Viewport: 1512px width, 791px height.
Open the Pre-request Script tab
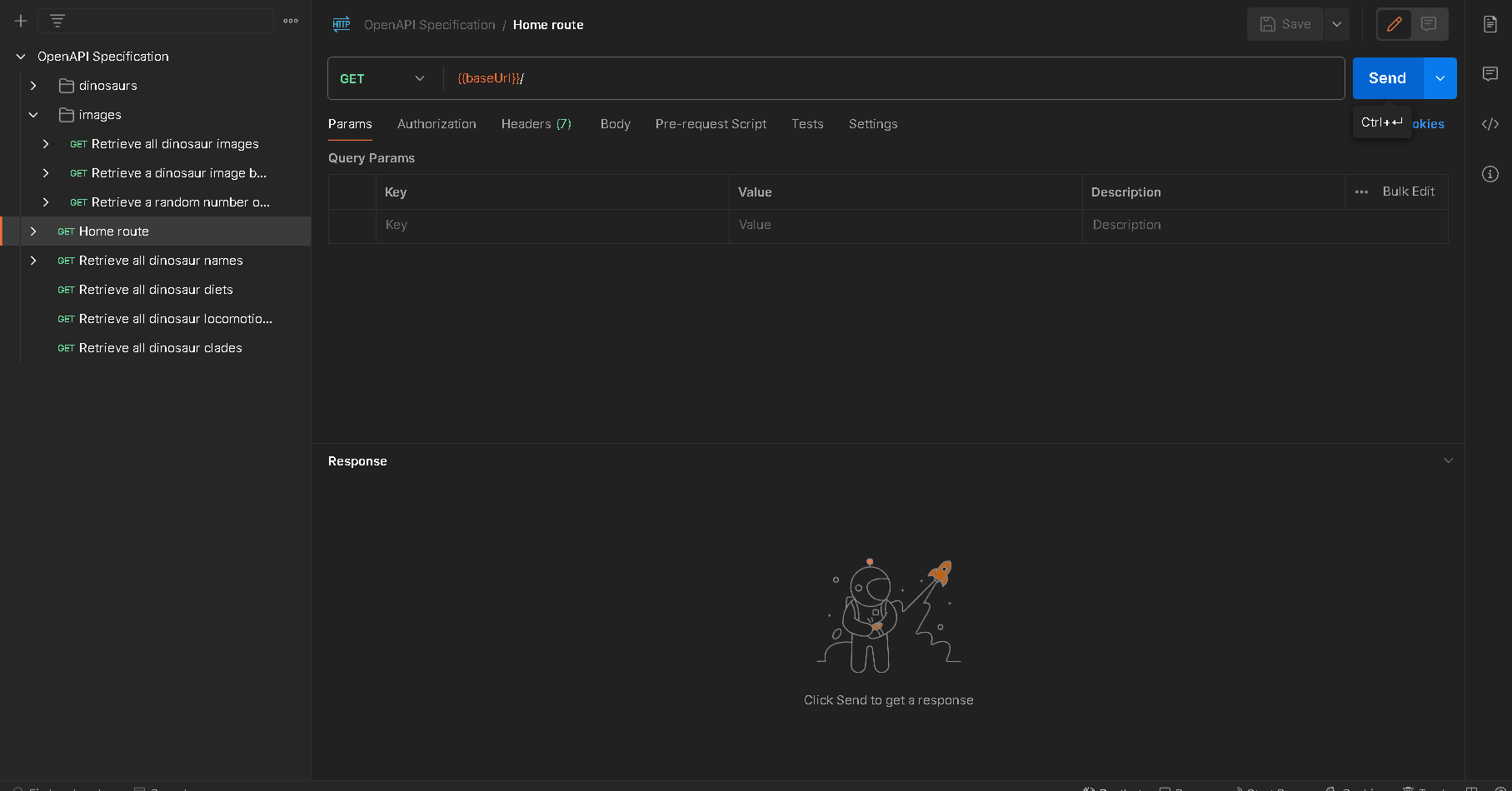pos(711,124)
